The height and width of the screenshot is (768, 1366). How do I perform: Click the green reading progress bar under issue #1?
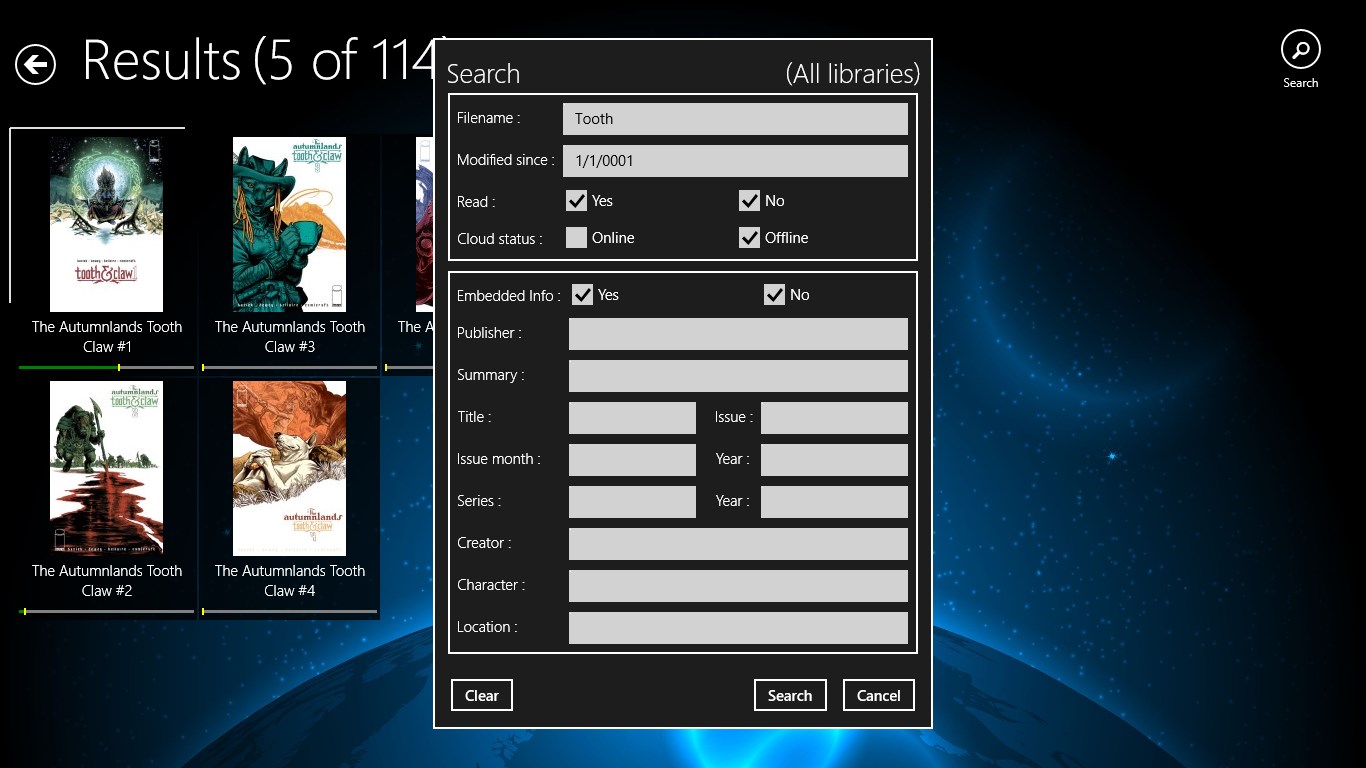70,368
